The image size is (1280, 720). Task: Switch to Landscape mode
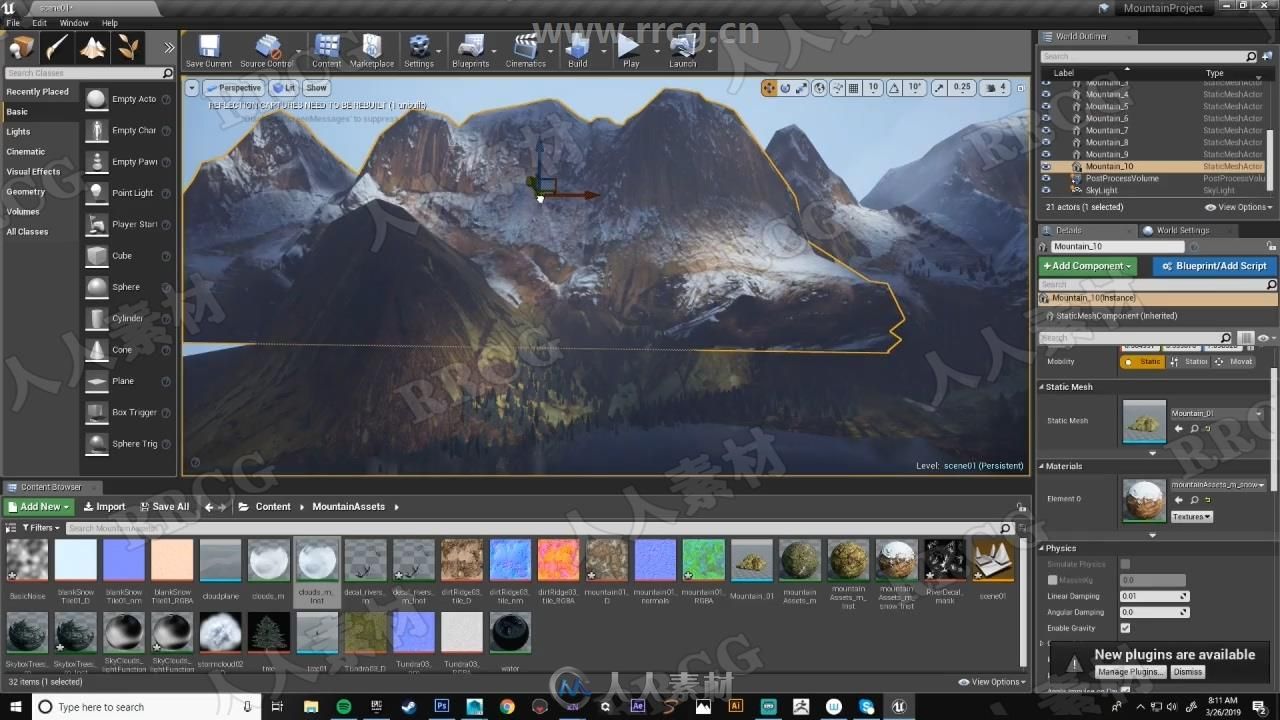click(93, 47)
